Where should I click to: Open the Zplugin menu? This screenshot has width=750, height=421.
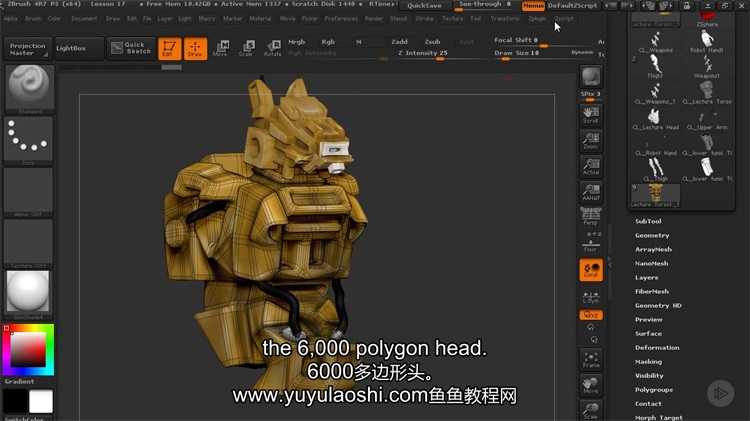537,19
